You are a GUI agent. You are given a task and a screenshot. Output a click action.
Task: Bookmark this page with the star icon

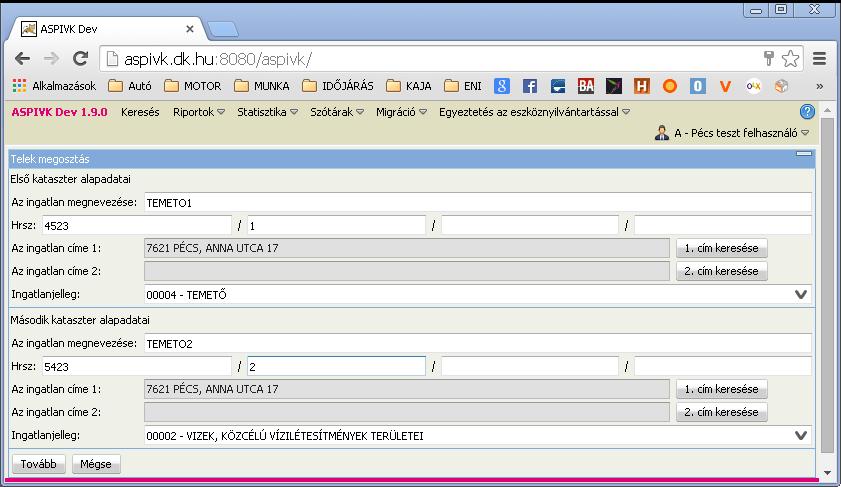pos(791,59)
